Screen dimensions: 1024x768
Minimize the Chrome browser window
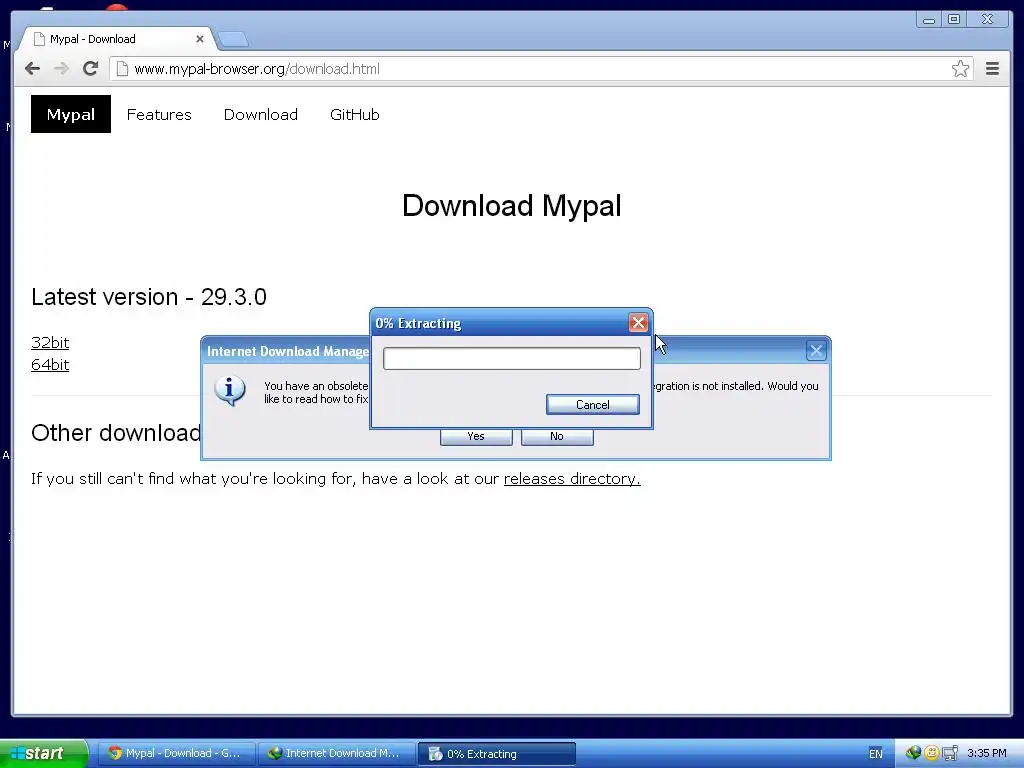929,20
